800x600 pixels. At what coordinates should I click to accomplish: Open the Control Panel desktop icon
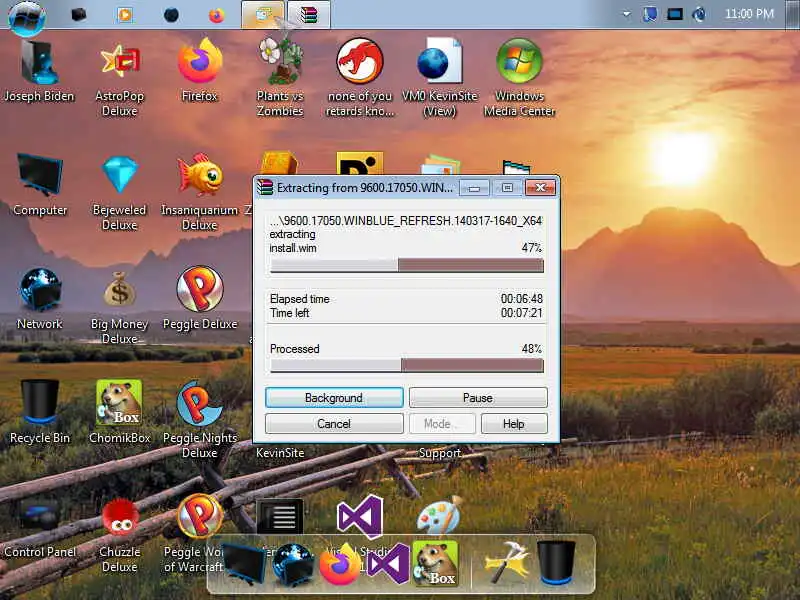coord(40,528)
